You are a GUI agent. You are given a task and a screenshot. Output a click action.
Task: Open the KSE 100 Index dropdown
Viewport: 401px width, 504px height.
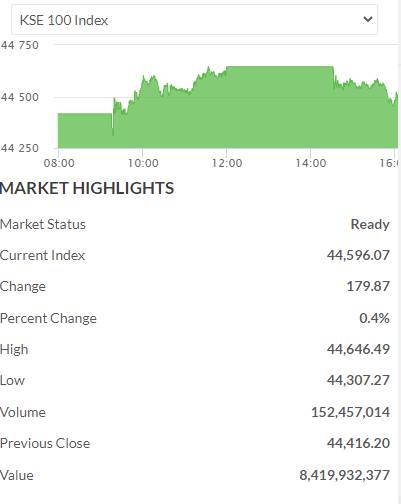pyautogui.click(x=194, y=20)
